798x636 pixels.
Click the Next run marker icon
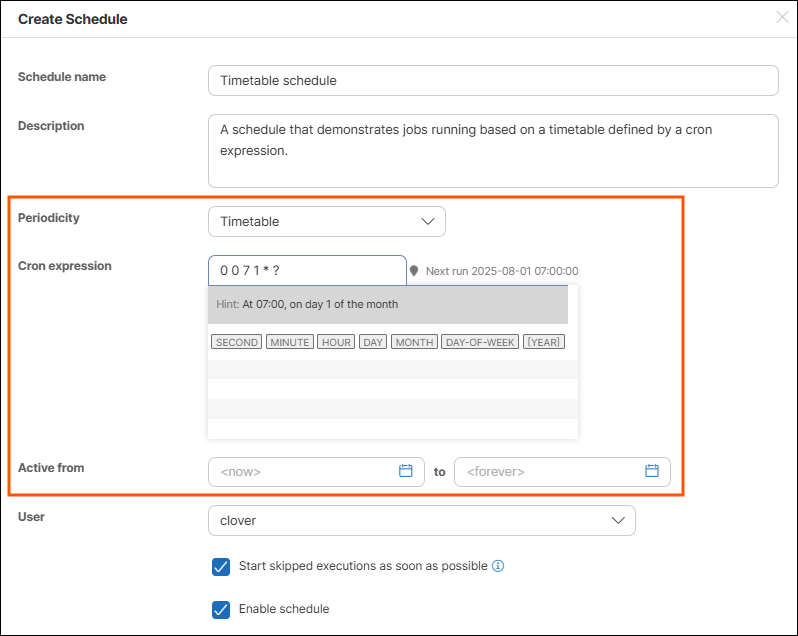point(414,271)
